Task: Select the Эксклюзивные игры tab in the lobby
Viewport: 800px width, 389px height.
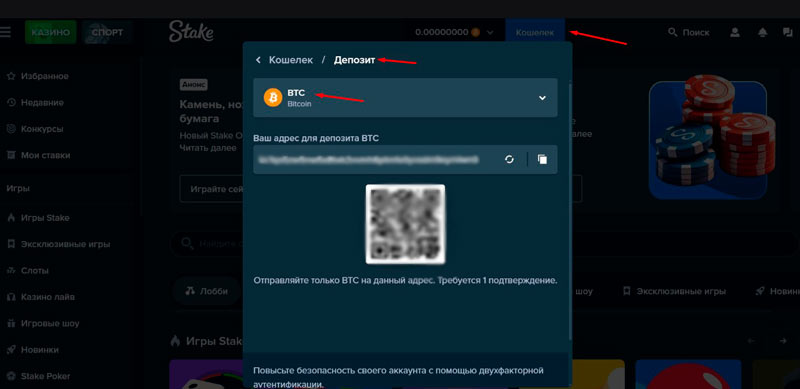Action: point(674,291)
